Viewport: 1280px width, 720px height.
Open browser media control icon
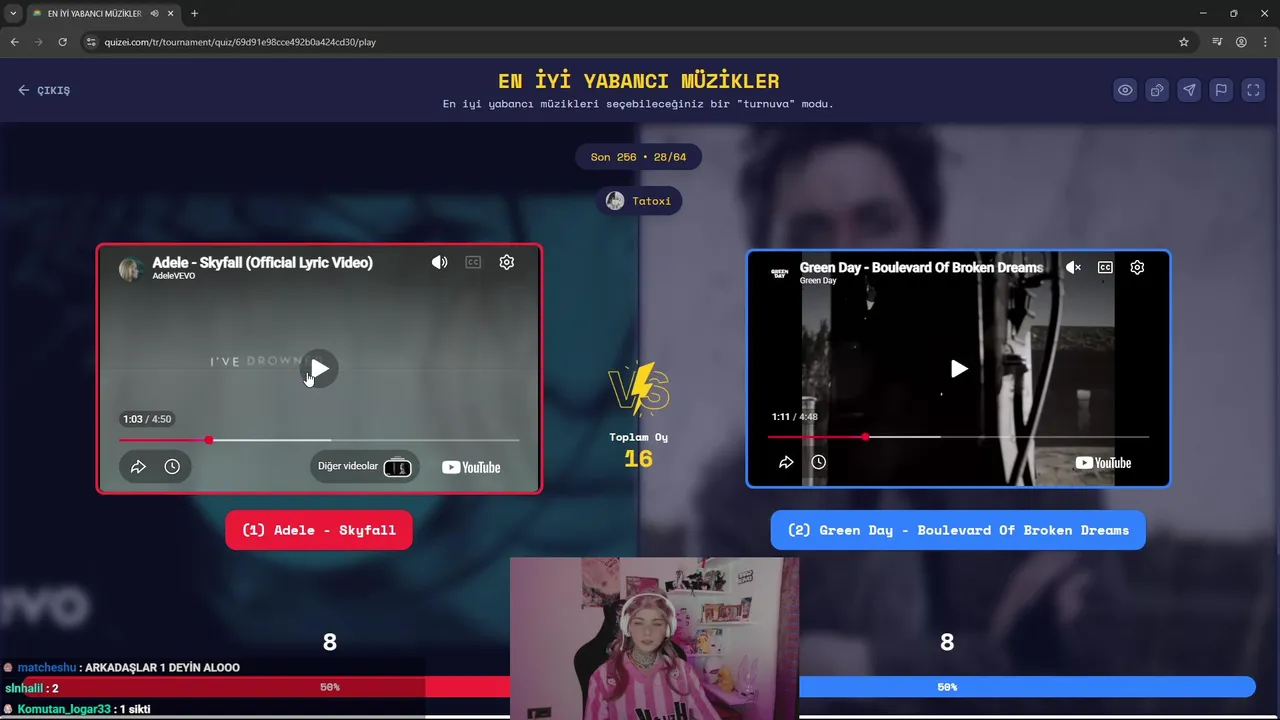(1217, 42)
